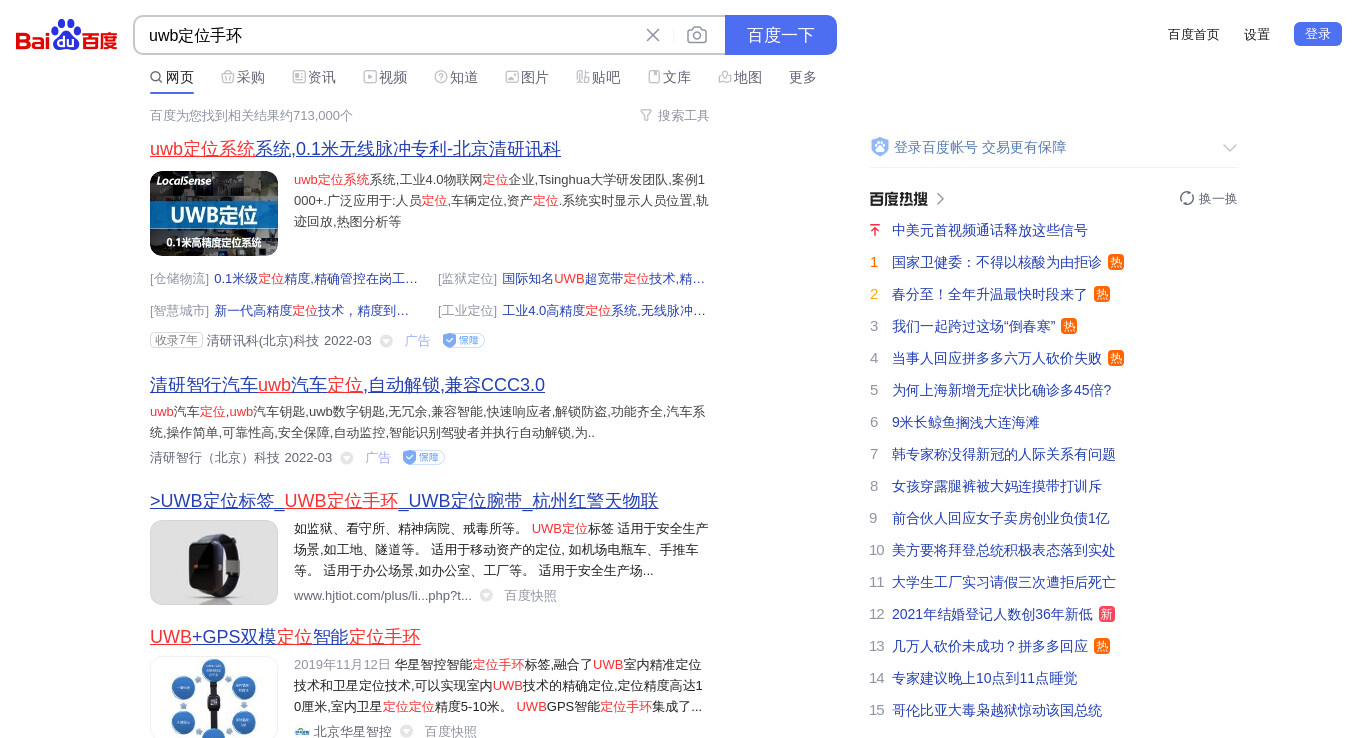Open 设置 menu in top right
The width and height of the screenshot is (1366, 738).
point(1257,34)
